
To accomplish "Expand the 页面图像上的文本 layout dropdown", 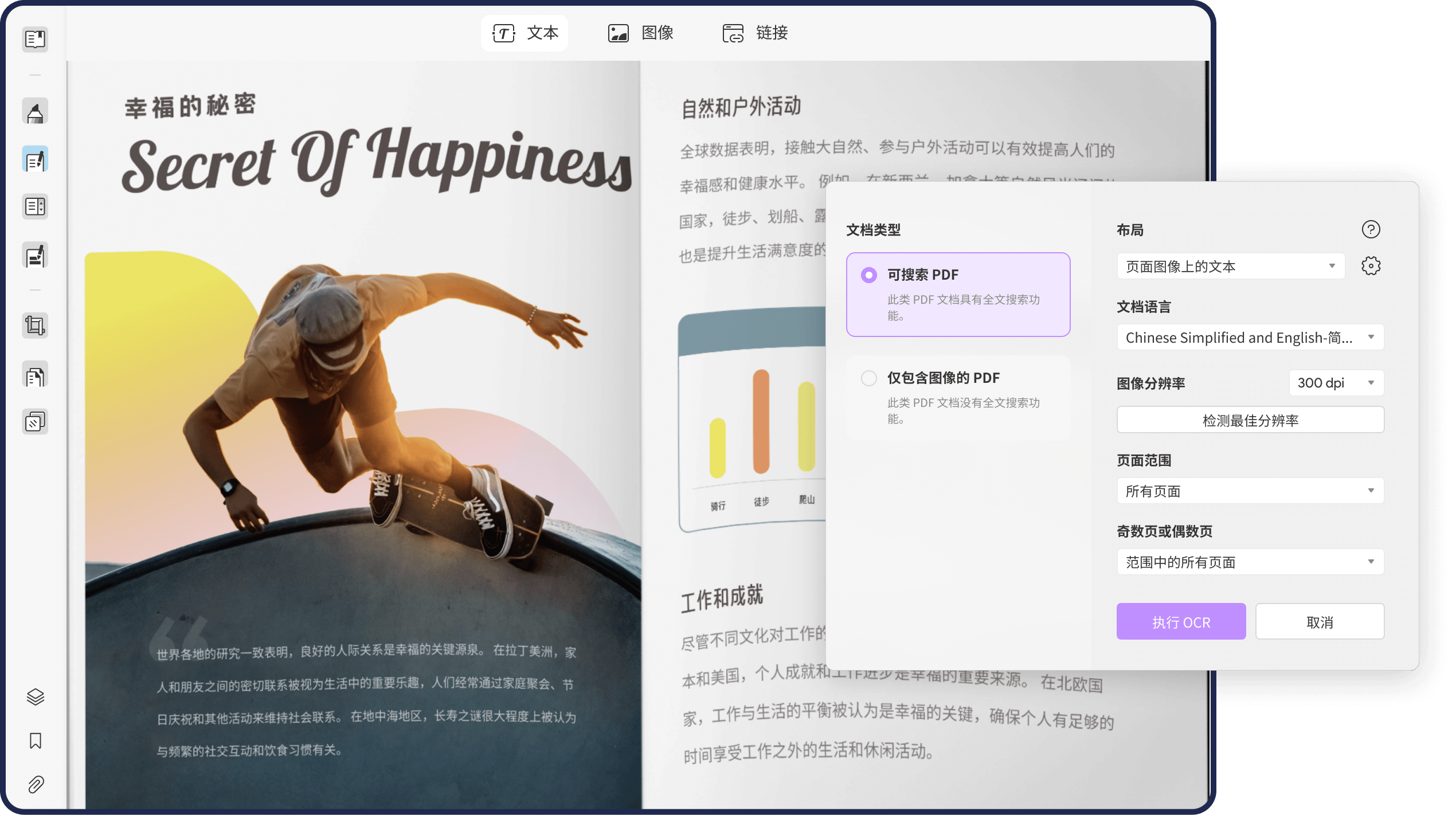I will (x=1230, y=267).
